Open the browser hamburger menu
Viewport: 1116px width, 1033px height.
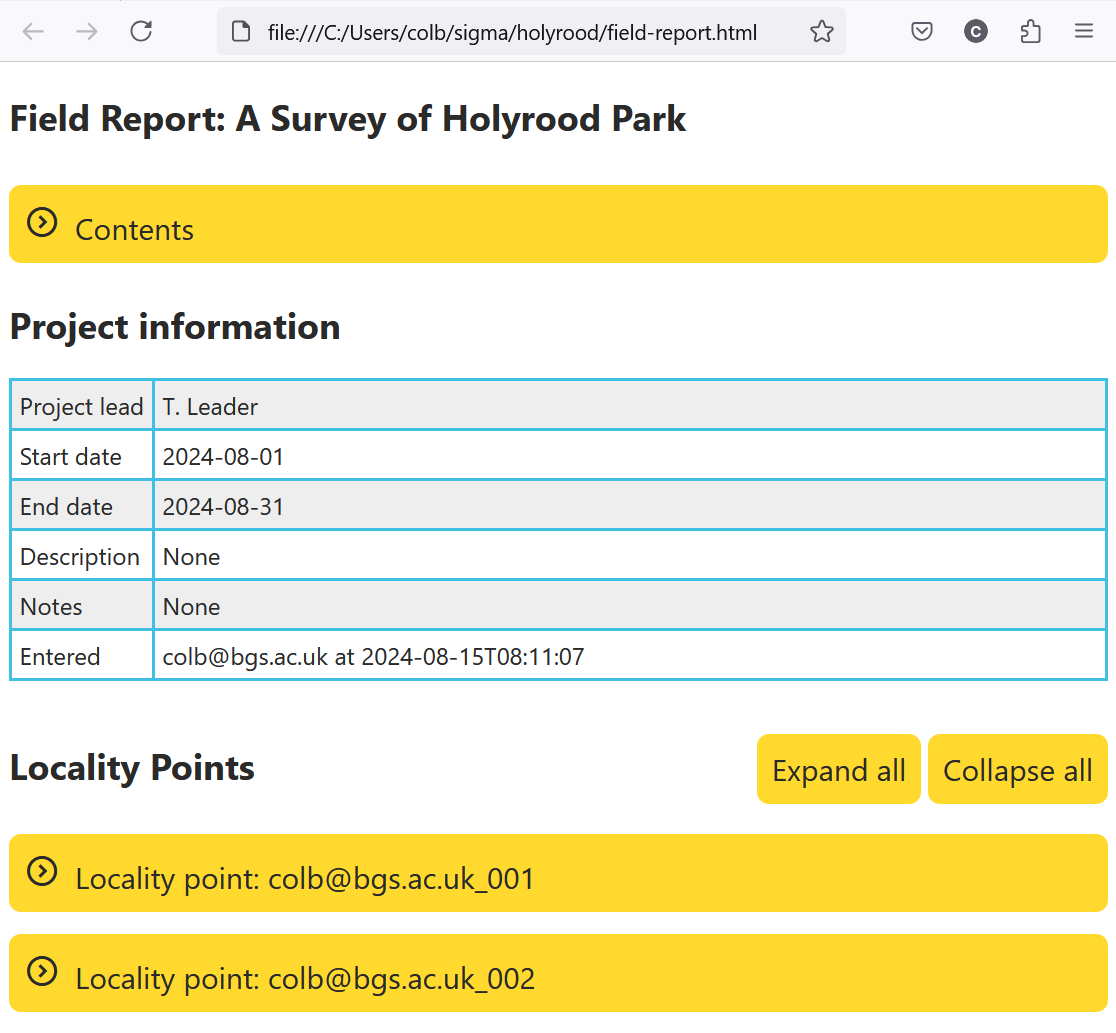(x=1084, y=31)
